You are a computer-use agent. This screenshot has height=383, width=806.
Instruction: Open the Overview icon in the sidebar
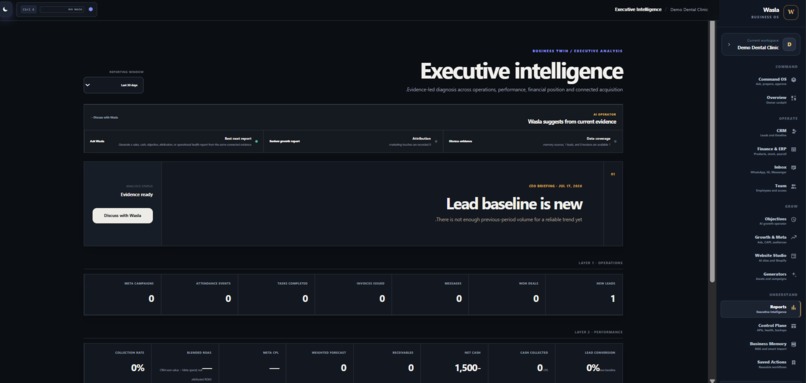794,98
